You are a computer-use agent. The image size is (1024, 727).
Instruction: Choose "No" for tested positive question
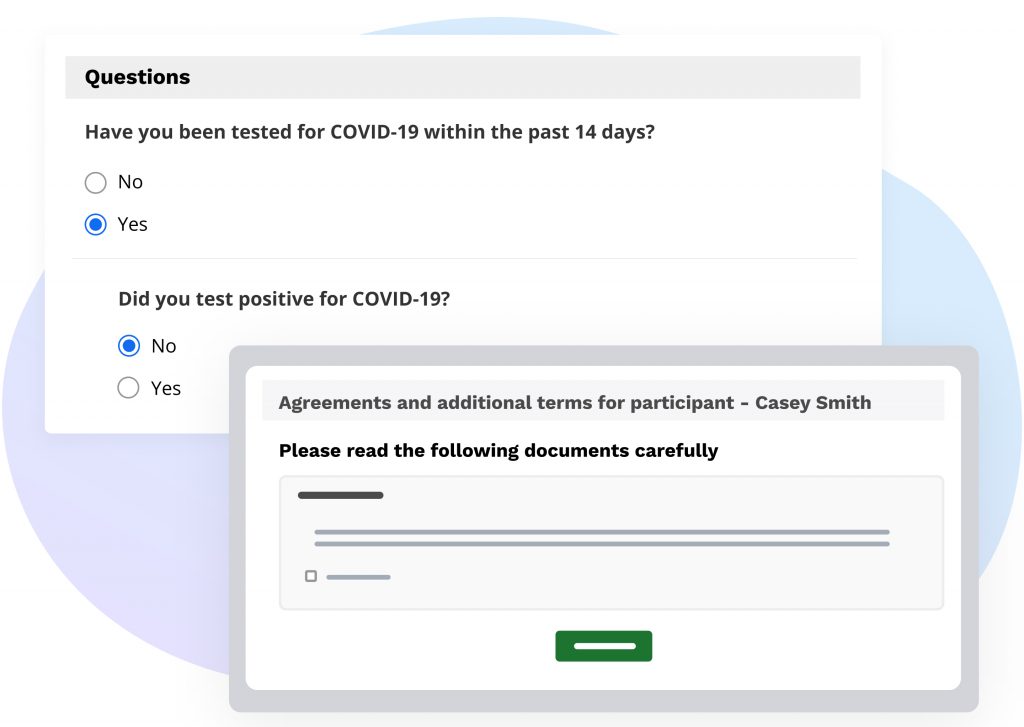[x=128, y=346]
